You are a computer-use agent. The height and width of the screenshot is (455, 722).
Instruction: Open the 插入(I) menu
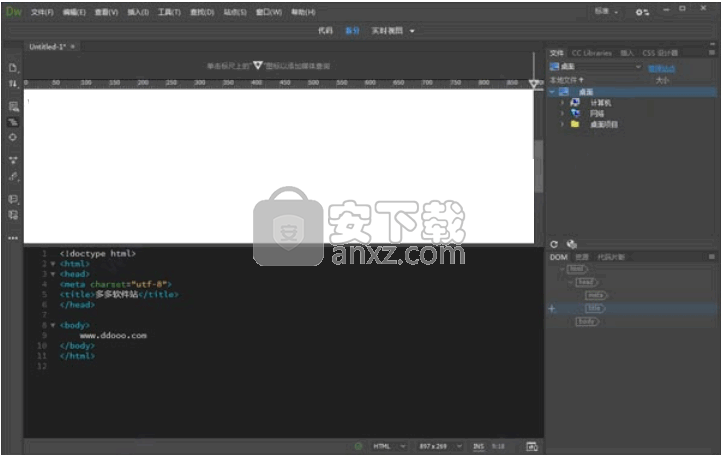point(138,12)
